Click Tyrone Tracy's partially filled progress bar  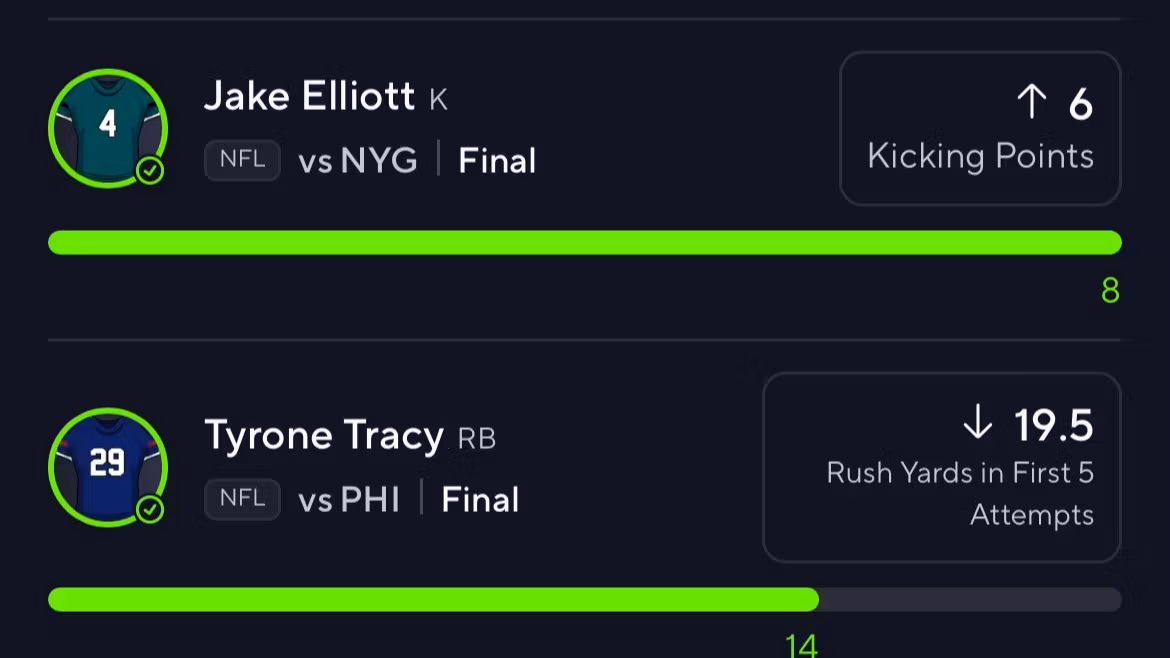pos(433,599)
